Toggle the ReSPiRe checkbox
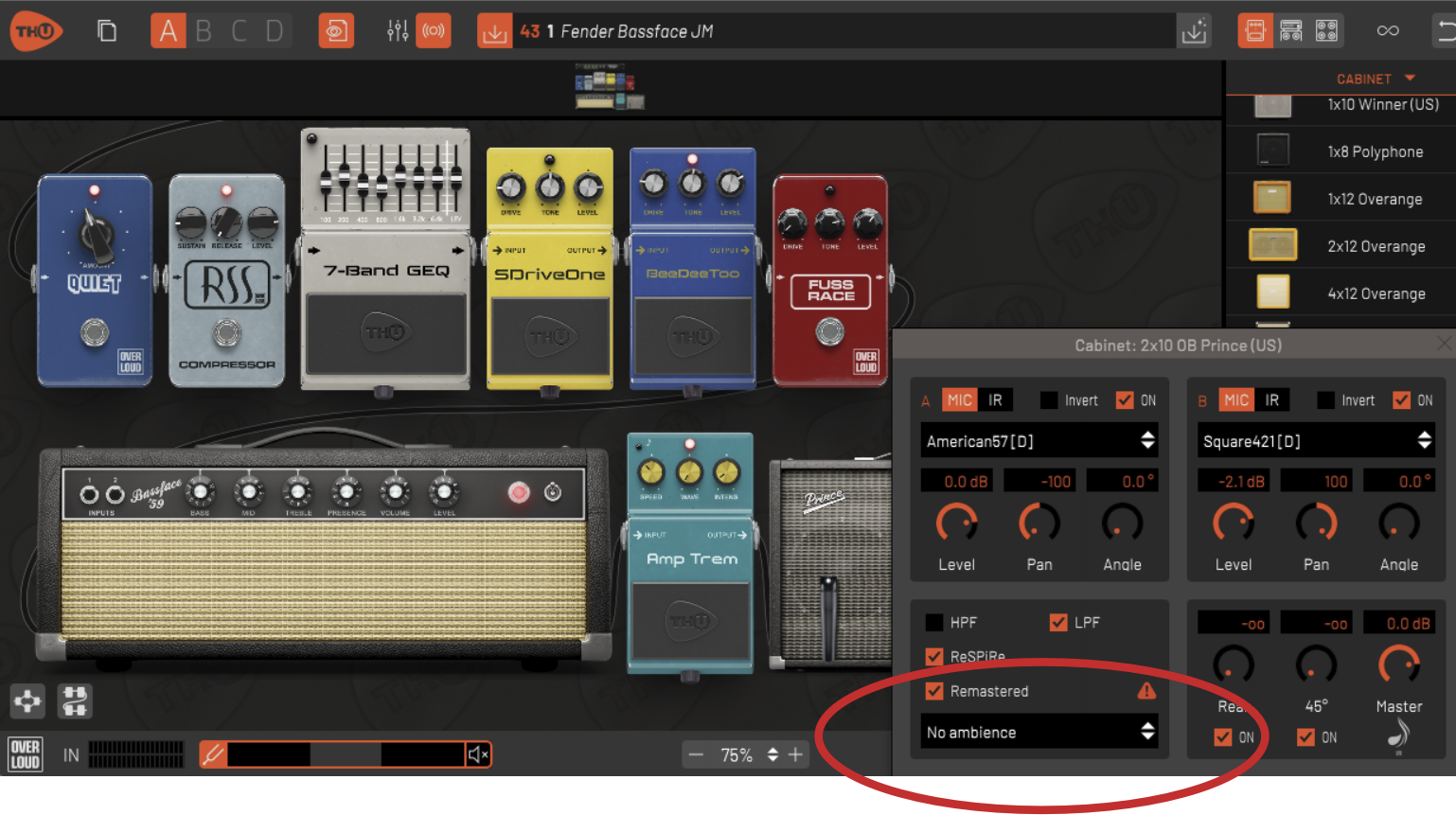The width and height of the screenshot is (1456, 815). [934, 656]
